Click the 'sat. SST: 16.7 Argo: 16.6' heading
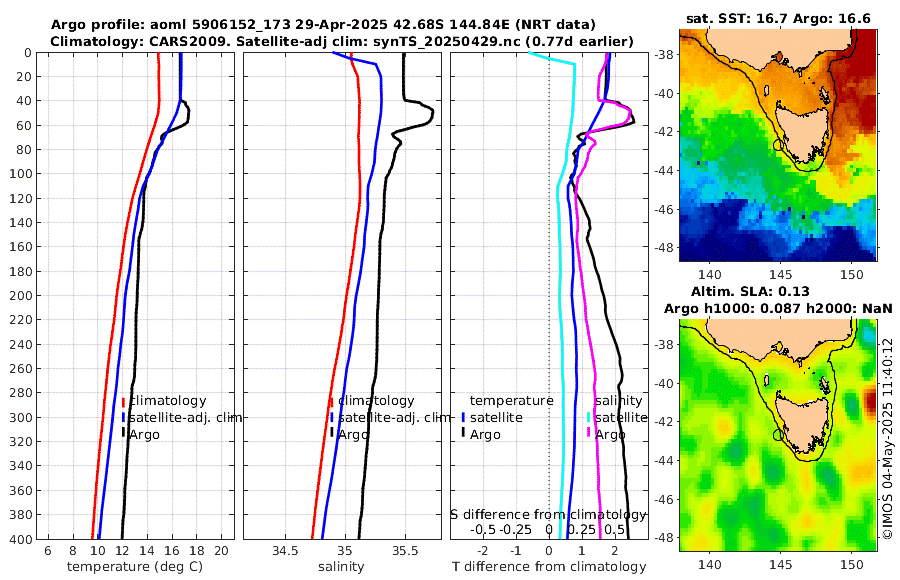The height and width of the screenshot is (580, 900). click(x=778, y=18)
